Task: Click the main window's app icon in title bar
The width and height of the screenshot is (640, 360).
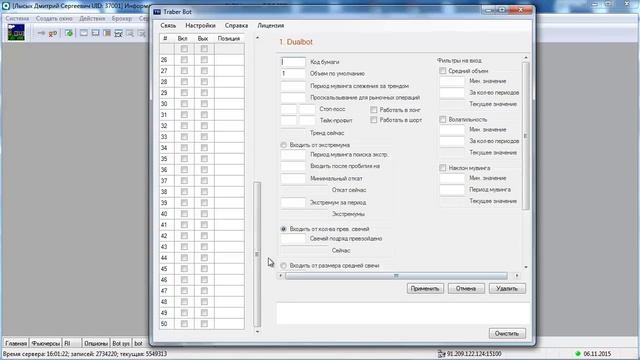Action: coord(6,6)
